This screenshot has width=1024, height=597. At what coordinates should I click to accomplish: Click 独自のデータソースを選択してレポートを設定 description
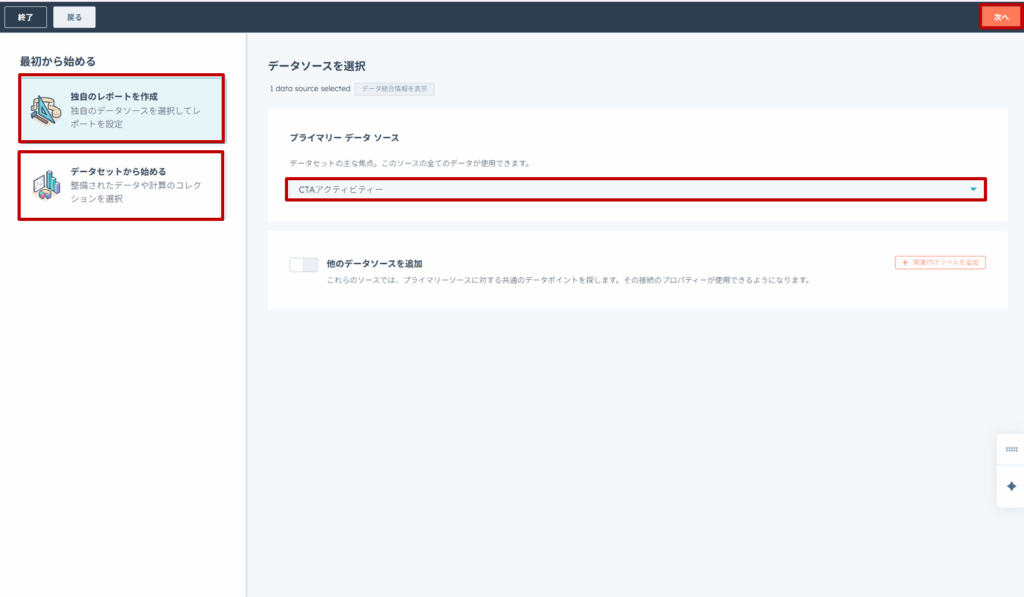pos(135,117)
